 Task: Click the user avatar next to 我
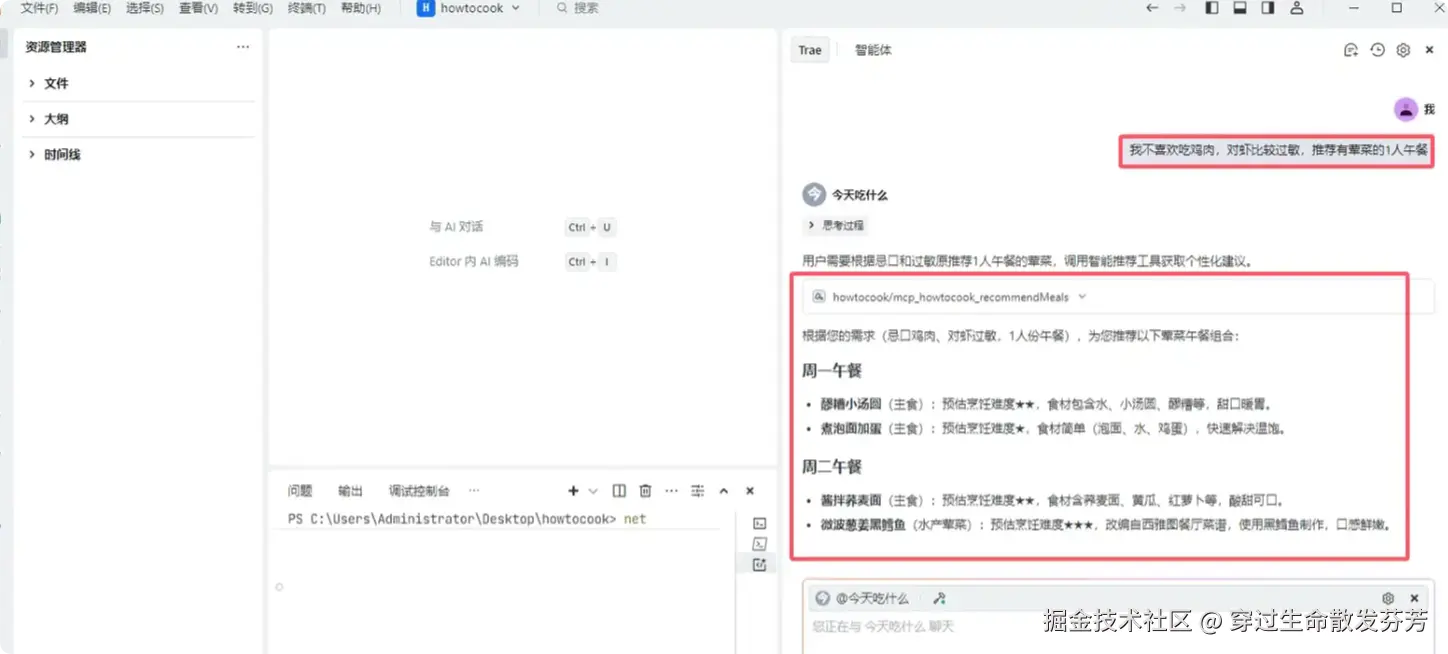tap(1405, 108)
